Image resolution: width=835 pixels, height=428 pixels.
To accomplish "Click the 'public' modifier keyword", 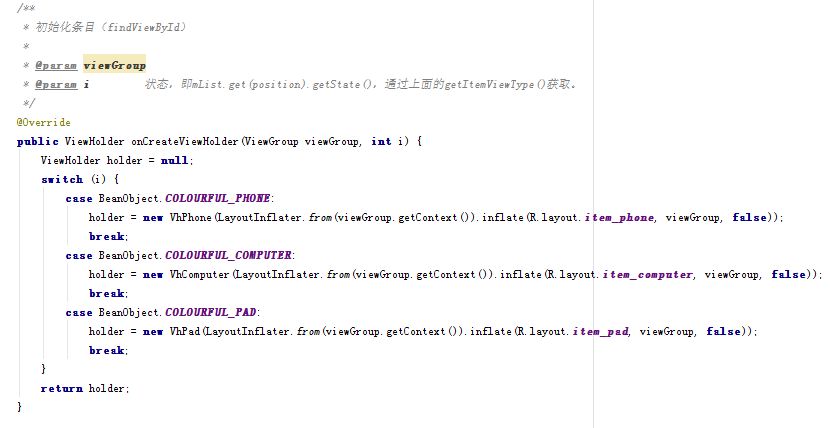I will coord(37,142).
